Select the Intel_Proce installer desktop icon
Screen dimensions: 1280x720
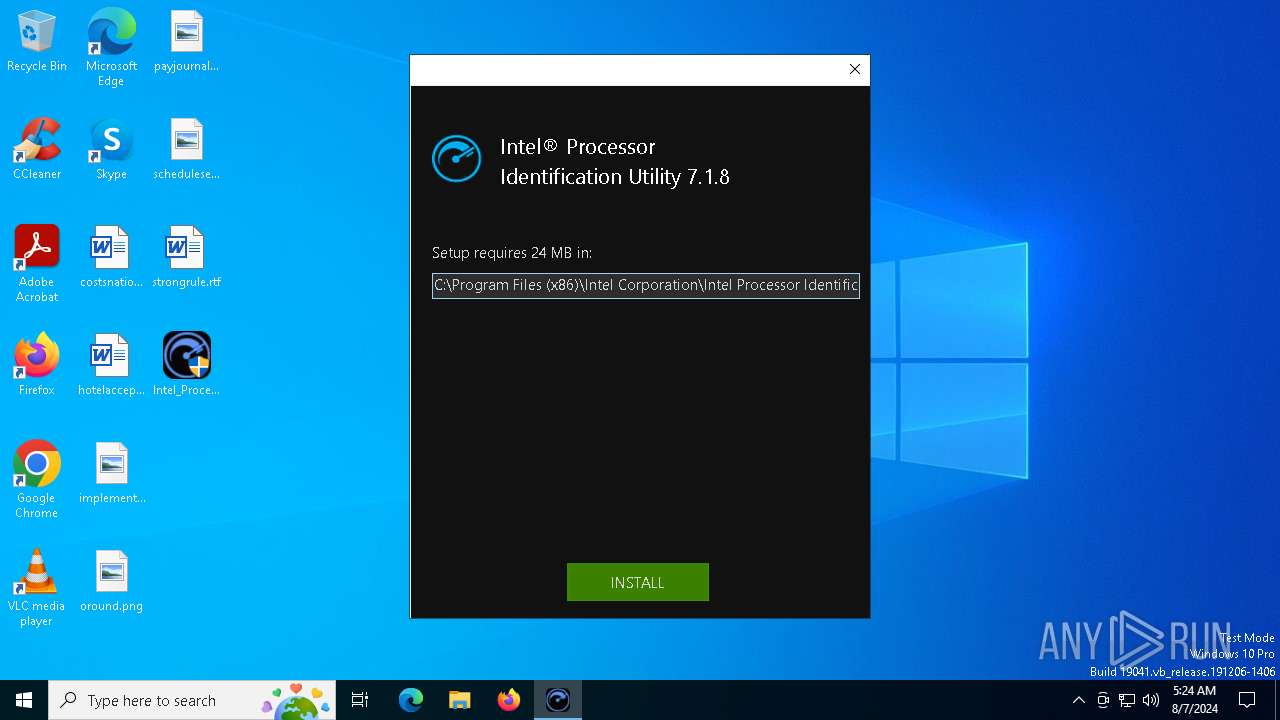coord(186,366)
